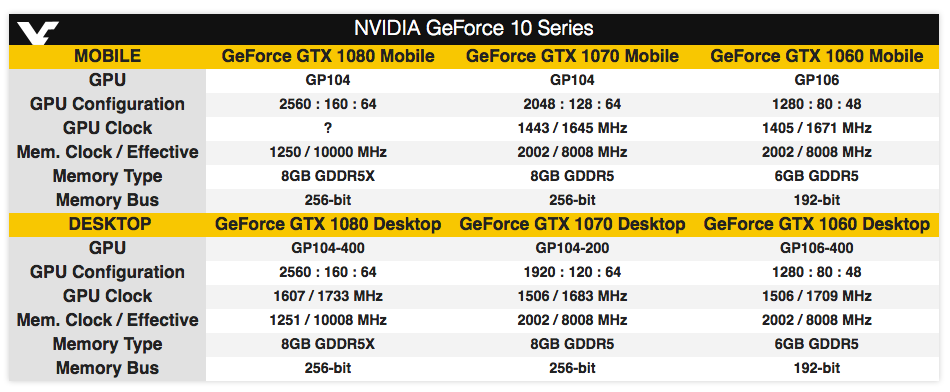Click the question mark GPU Clock cell
The height and width of the screenshot is (392, 950).
328,128
